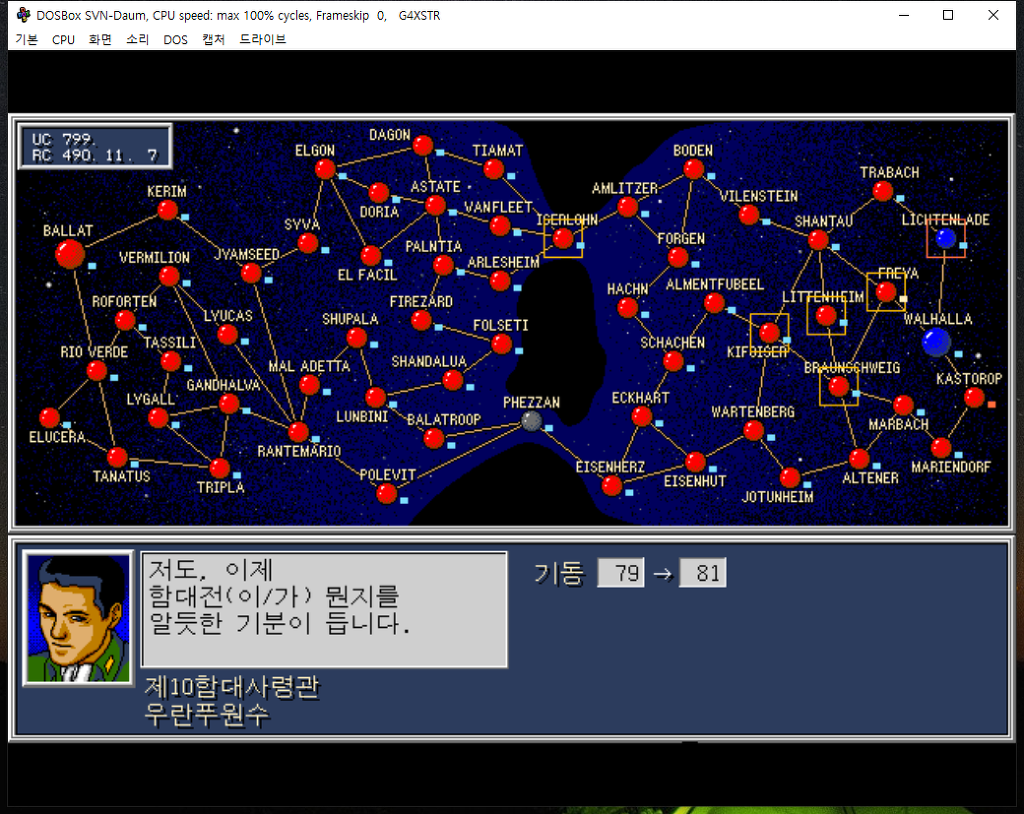Select the blue WALHALLA planet
The image size is (1024, 814).
pyautogui.click(x=936, y=342)
